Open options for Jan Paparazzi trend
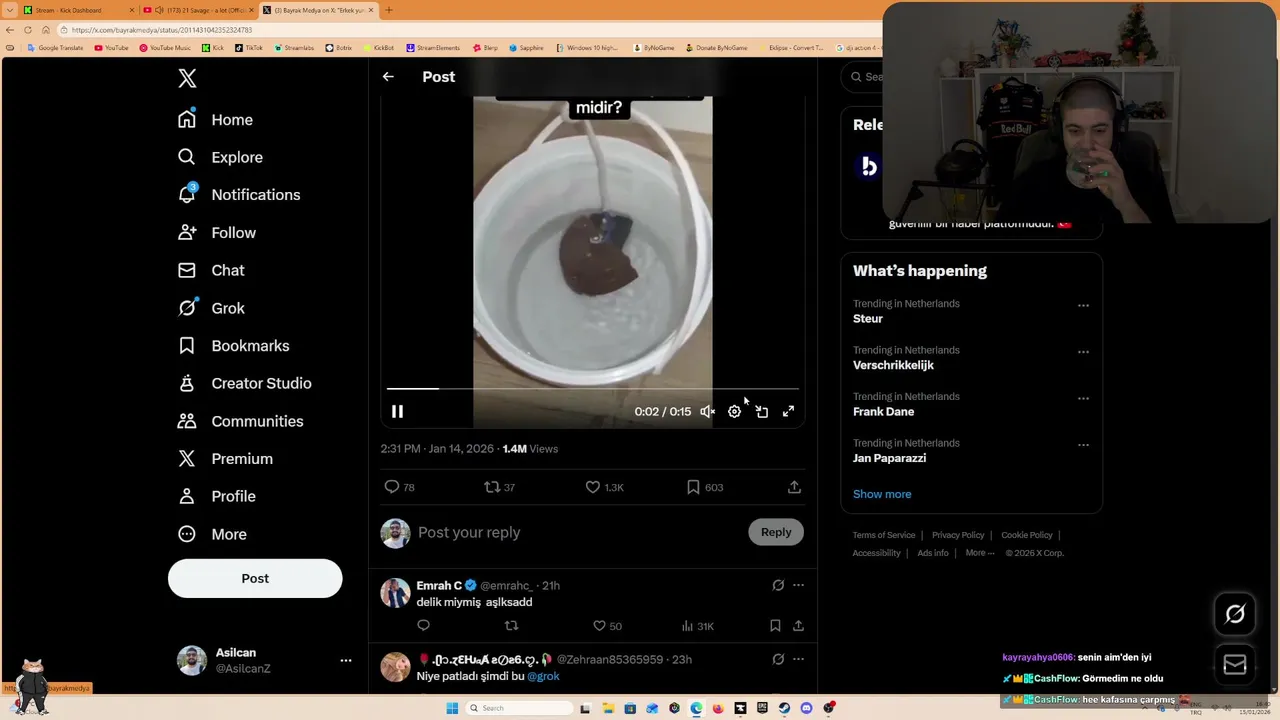 (1083, 445)
